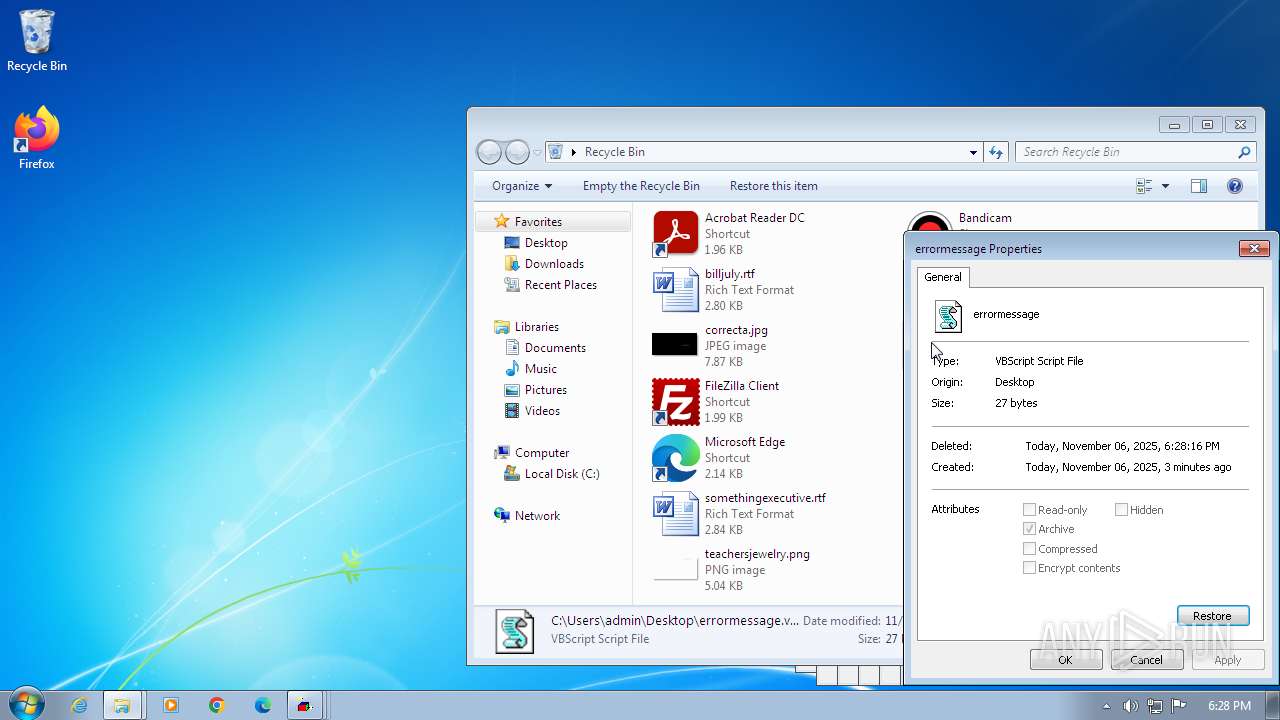Click the search magnifier icon
This screenshot has width=1280, height=720.
pos(1244,152)
